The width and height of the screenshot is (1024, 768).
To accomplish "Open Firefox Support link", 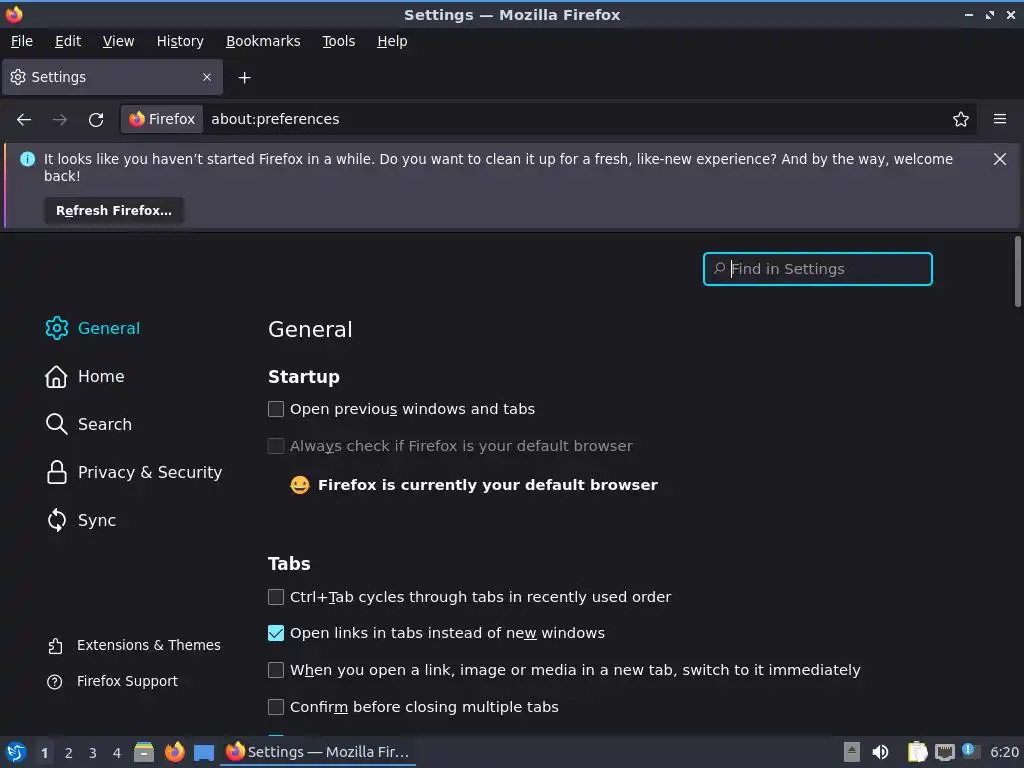I will 112,681.
